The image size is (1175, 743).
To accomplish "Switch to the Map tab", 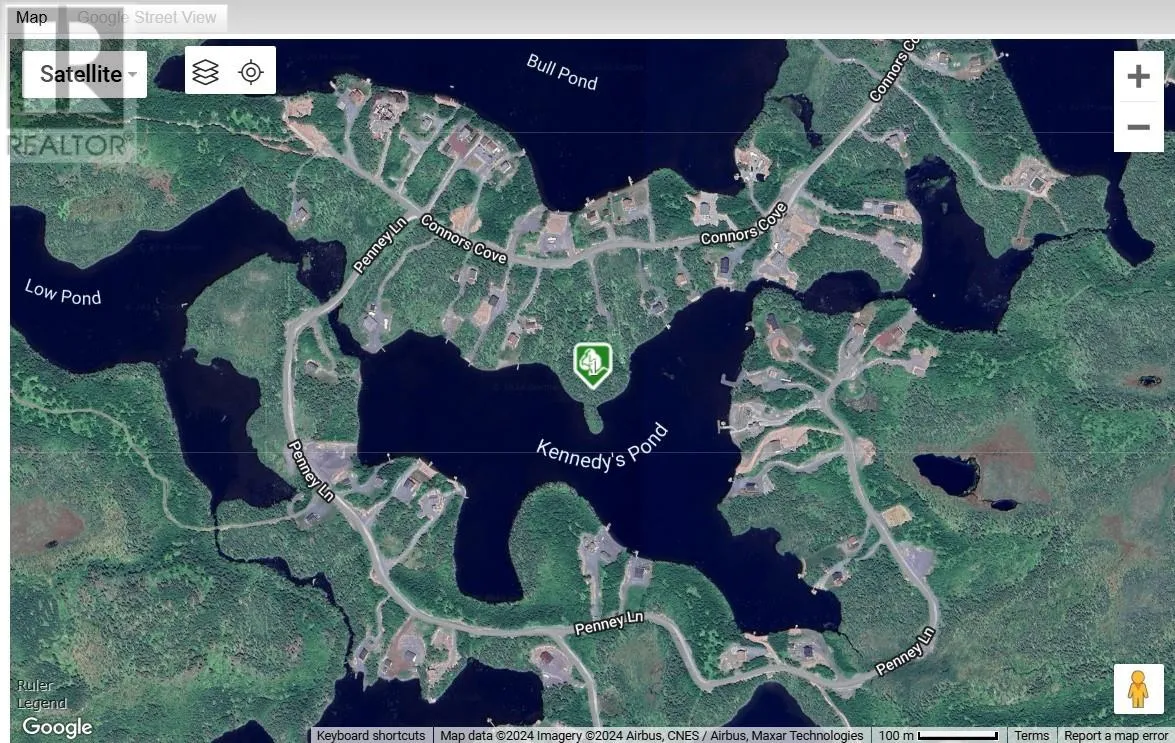I will point(32,16).
